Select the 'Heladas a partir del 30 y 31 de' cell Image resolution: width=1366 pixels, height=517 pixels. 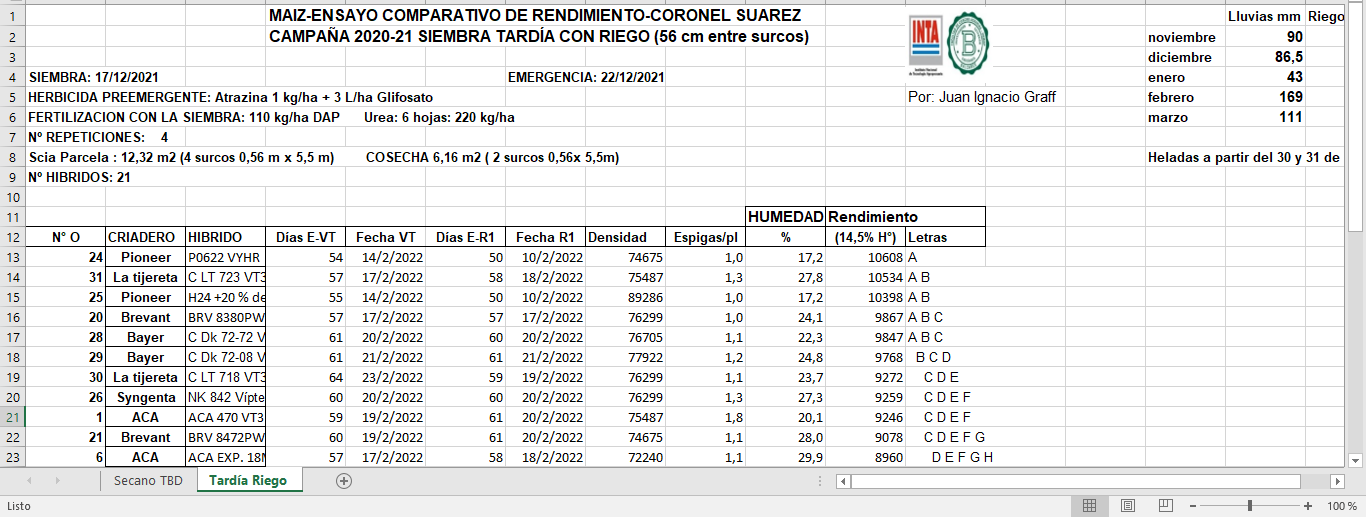point(1244,157)
